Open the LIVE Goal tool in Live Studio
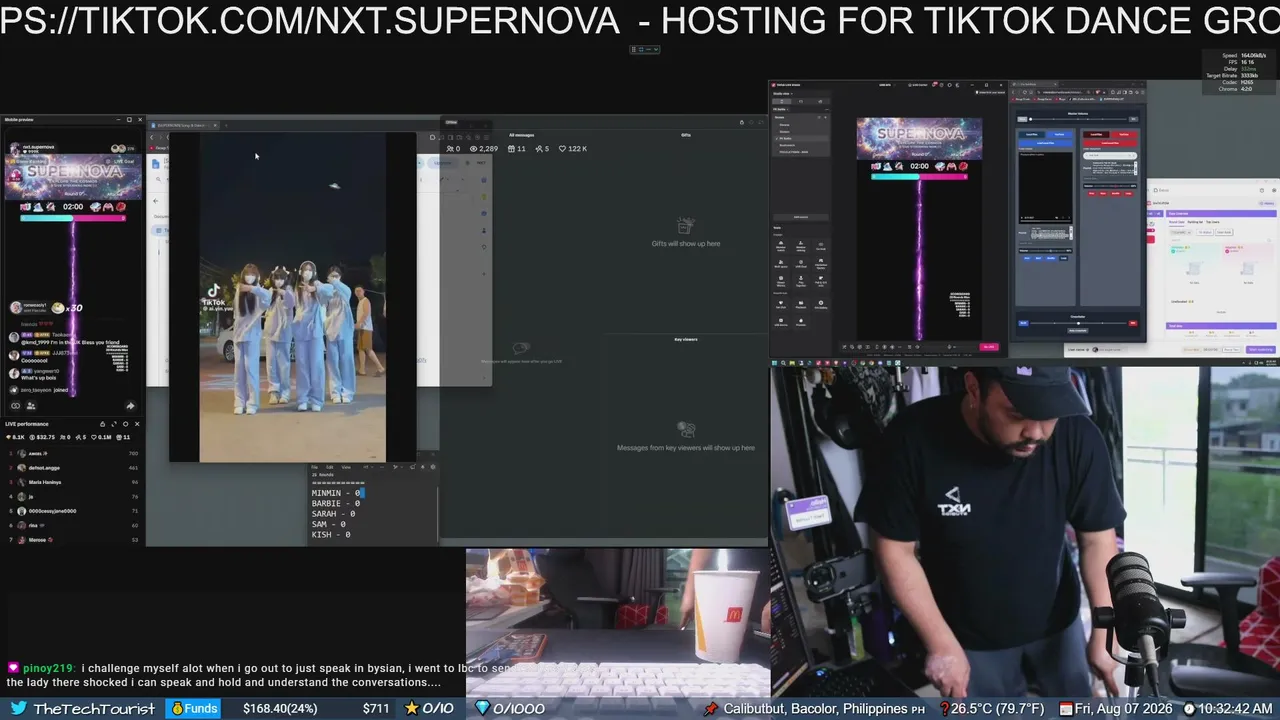1280x720 pixels. [x=801, y=262]
